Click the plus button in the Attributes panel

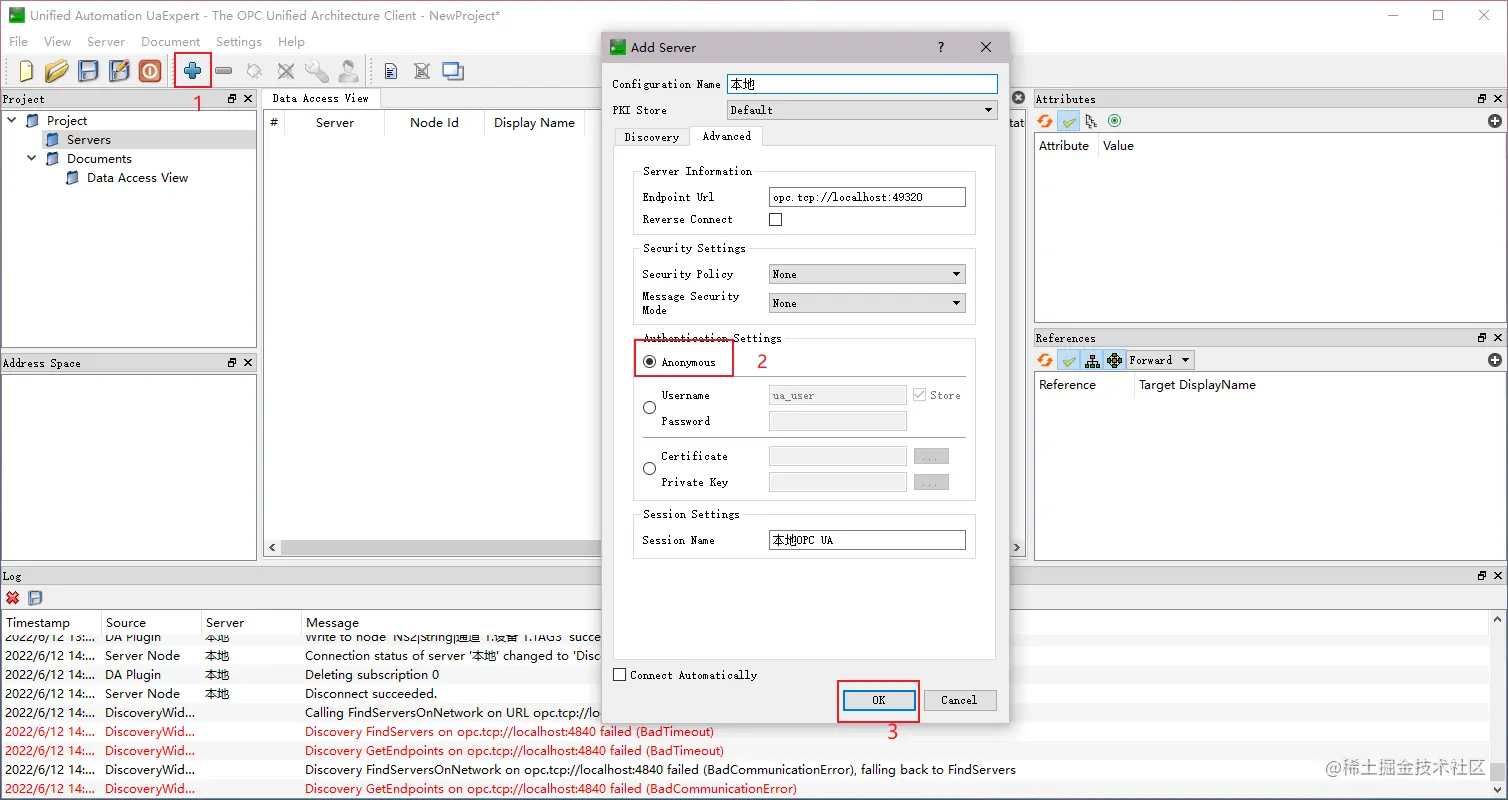coord(1495,121)
